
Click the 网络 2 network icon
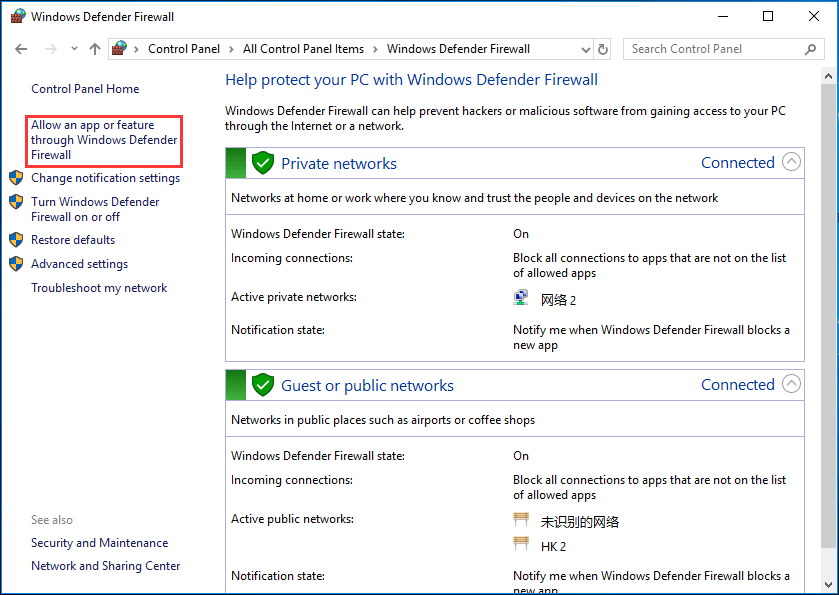(521, 298)
